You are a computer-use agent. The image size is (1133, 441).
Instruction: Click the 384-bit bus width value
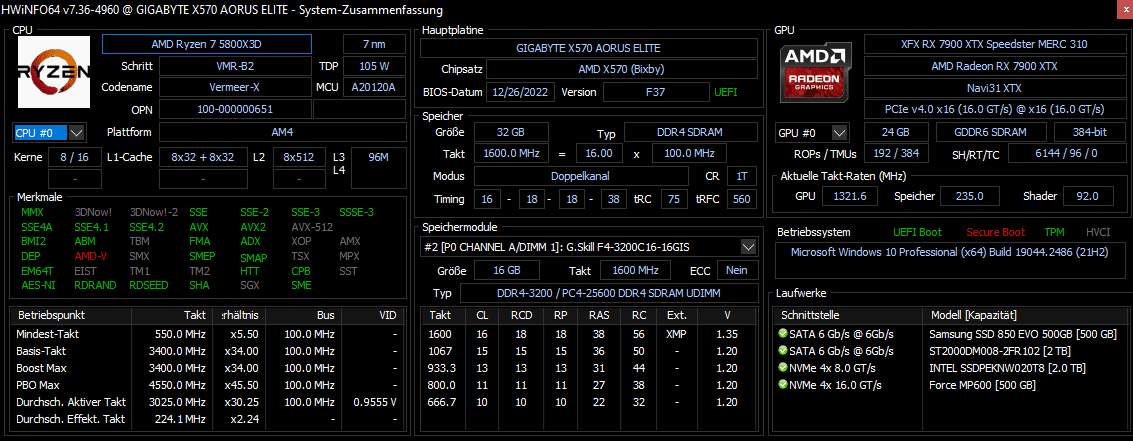coord(1088,132)
